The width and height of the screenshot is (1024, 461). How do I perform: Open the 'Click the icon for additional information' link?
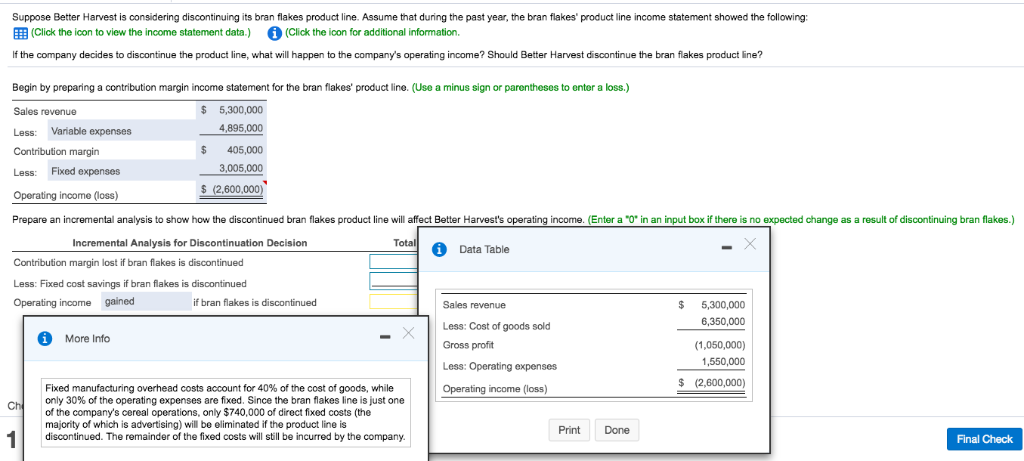[373, 32]
